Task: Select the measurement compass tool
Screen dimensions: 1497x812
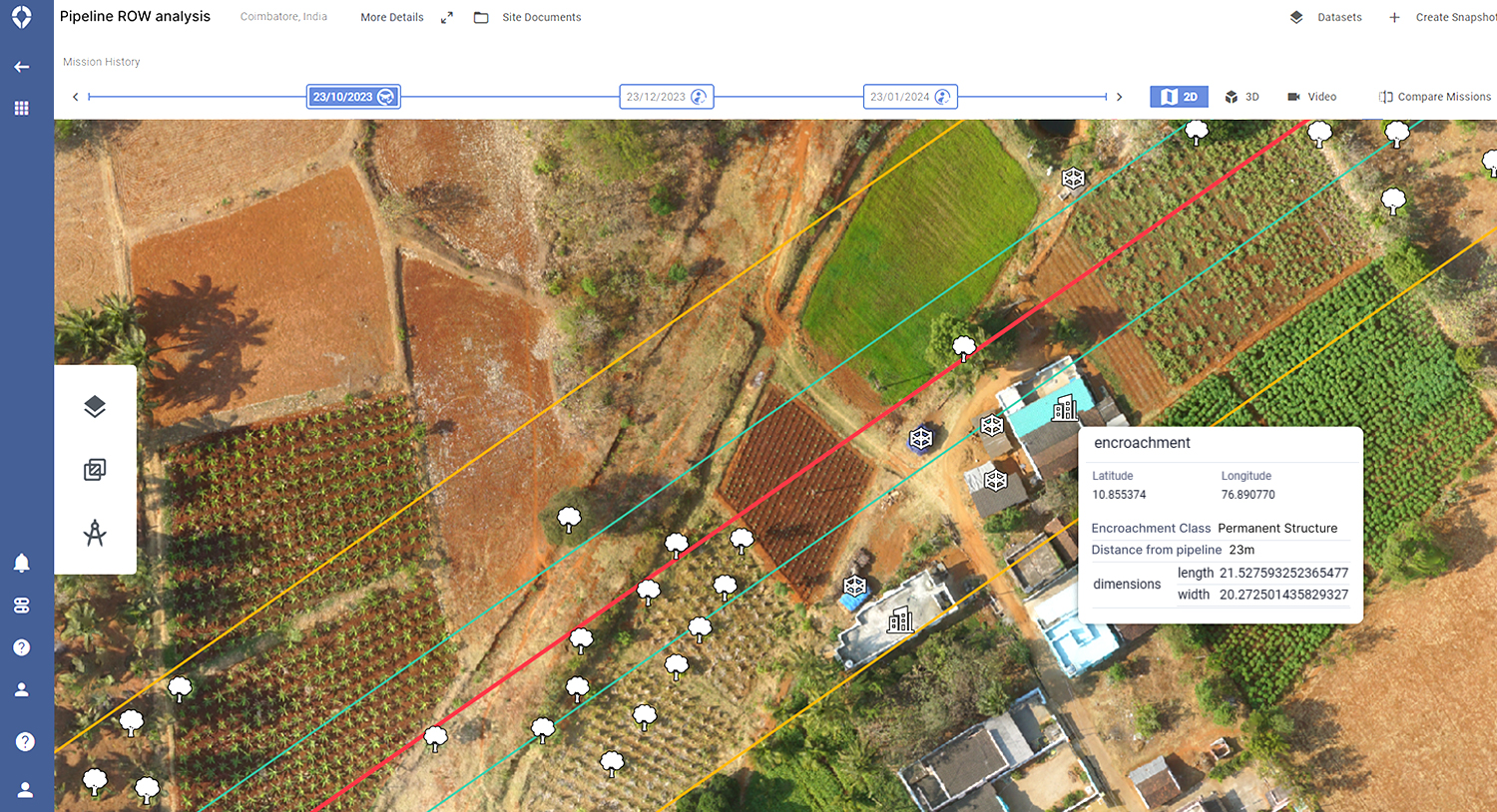Action: point(95,533)
